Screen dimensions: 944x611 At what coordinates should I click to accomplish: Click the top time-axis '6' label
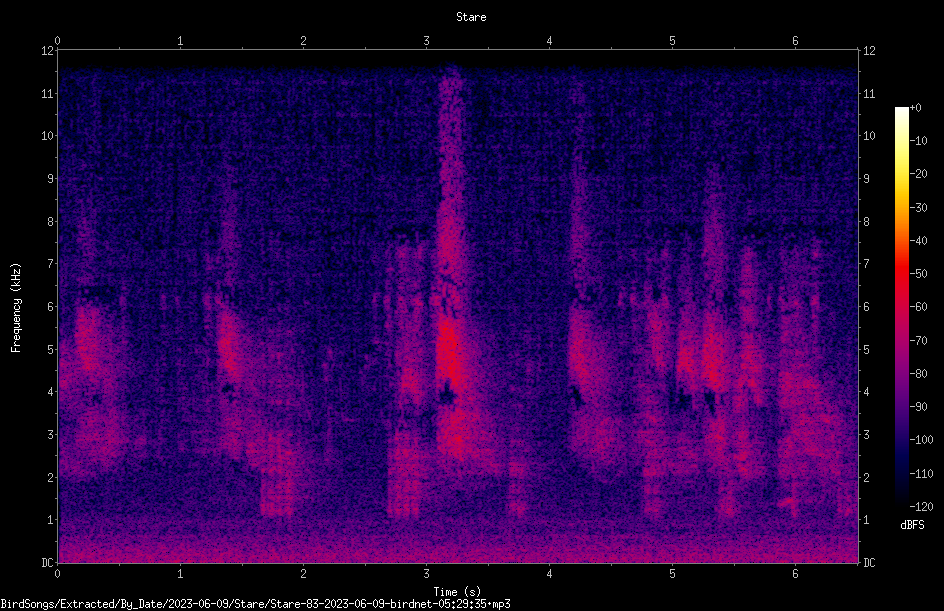pos(795,41)
